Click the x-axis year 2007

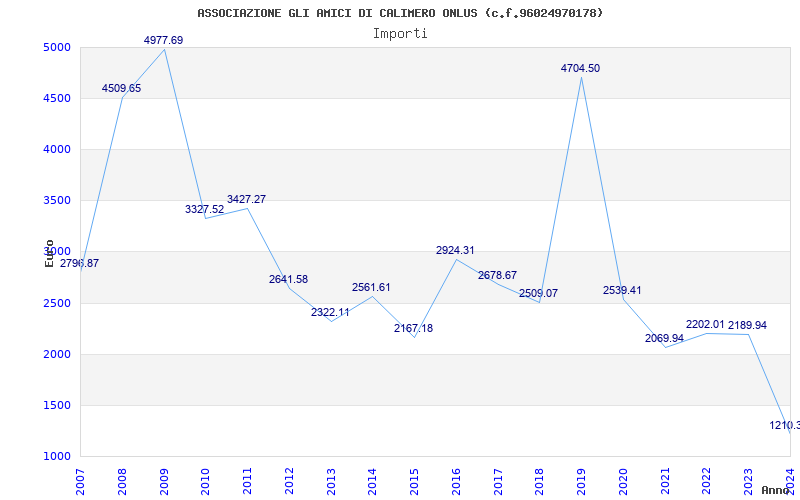(80, 482)
